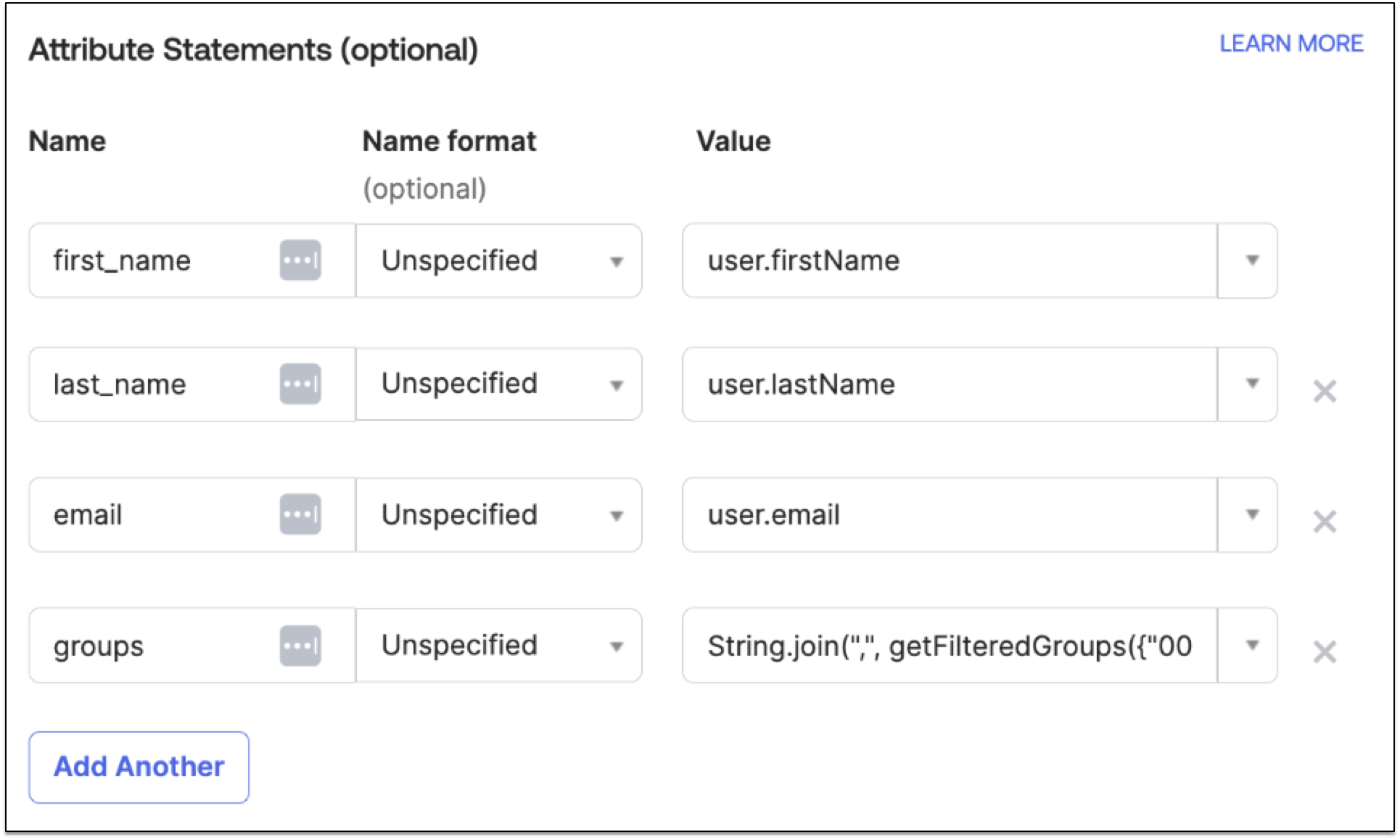Remove the email attribute statement

point(1325,522)
